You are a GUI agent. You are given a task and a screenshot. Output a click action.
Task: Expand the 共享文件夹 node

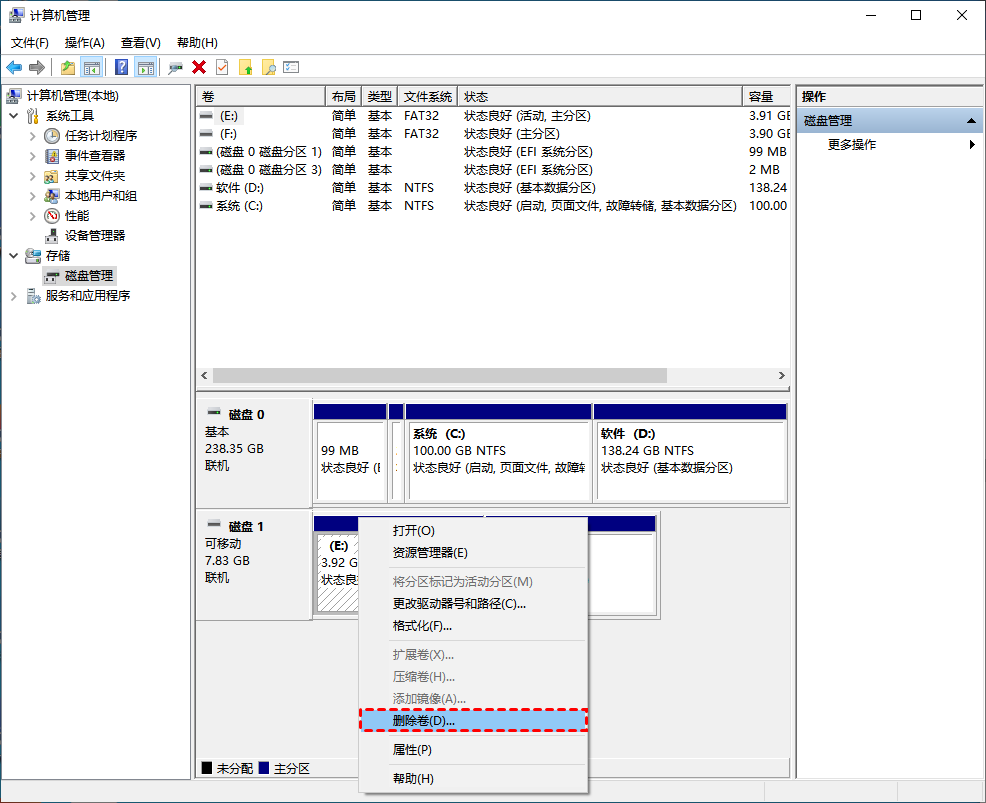point(33,176)
